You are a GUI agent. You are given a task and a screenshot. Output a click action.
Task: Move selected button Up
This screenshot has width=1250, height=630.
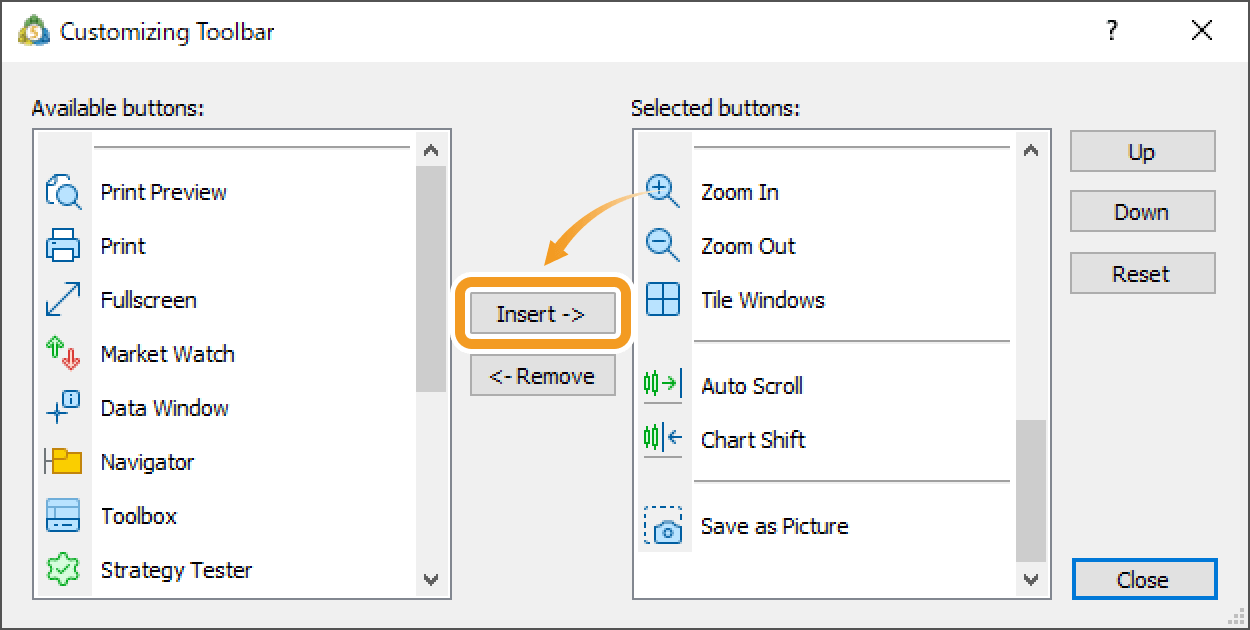click(1142, 152)
